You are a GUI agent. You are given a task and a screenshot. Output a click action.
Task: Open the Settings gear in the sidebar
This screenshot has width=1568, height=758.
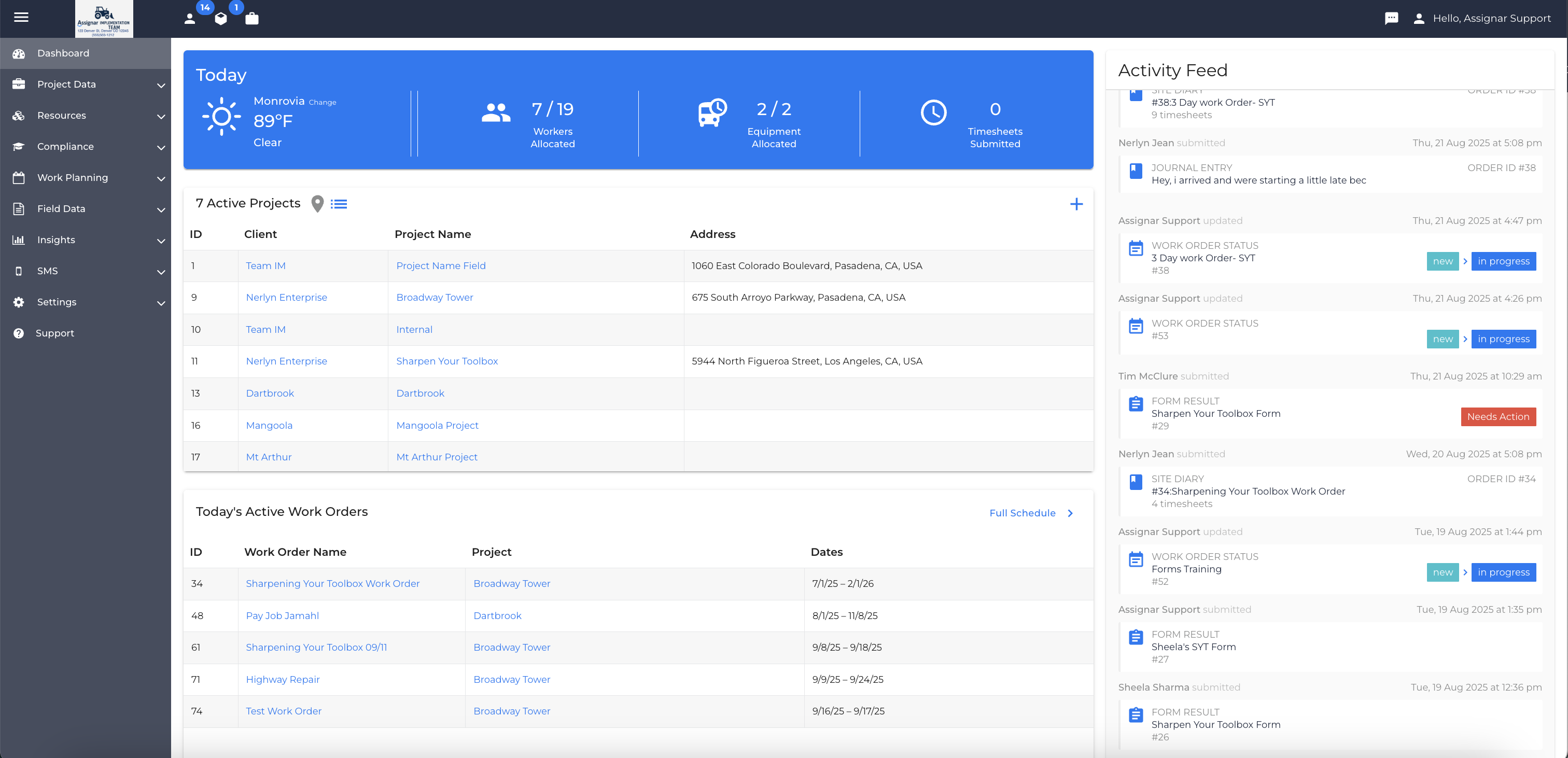tap(18, 302)
